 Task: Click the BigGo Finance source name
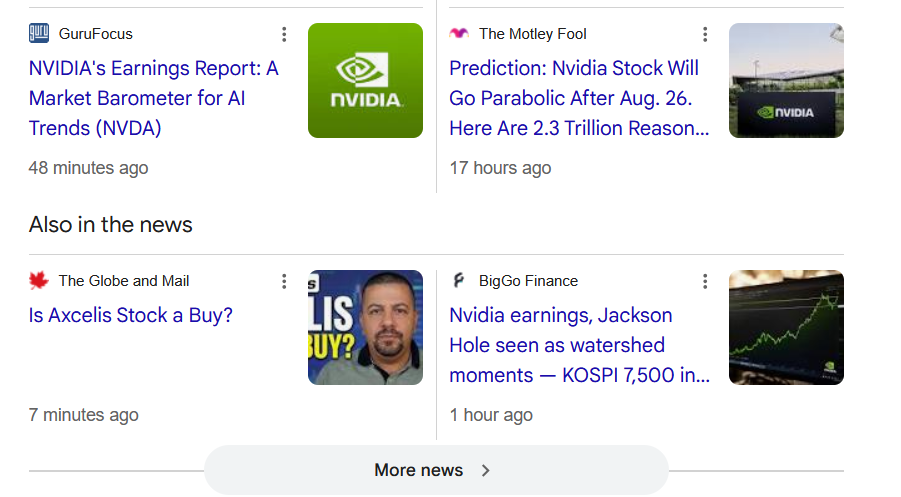528,281
